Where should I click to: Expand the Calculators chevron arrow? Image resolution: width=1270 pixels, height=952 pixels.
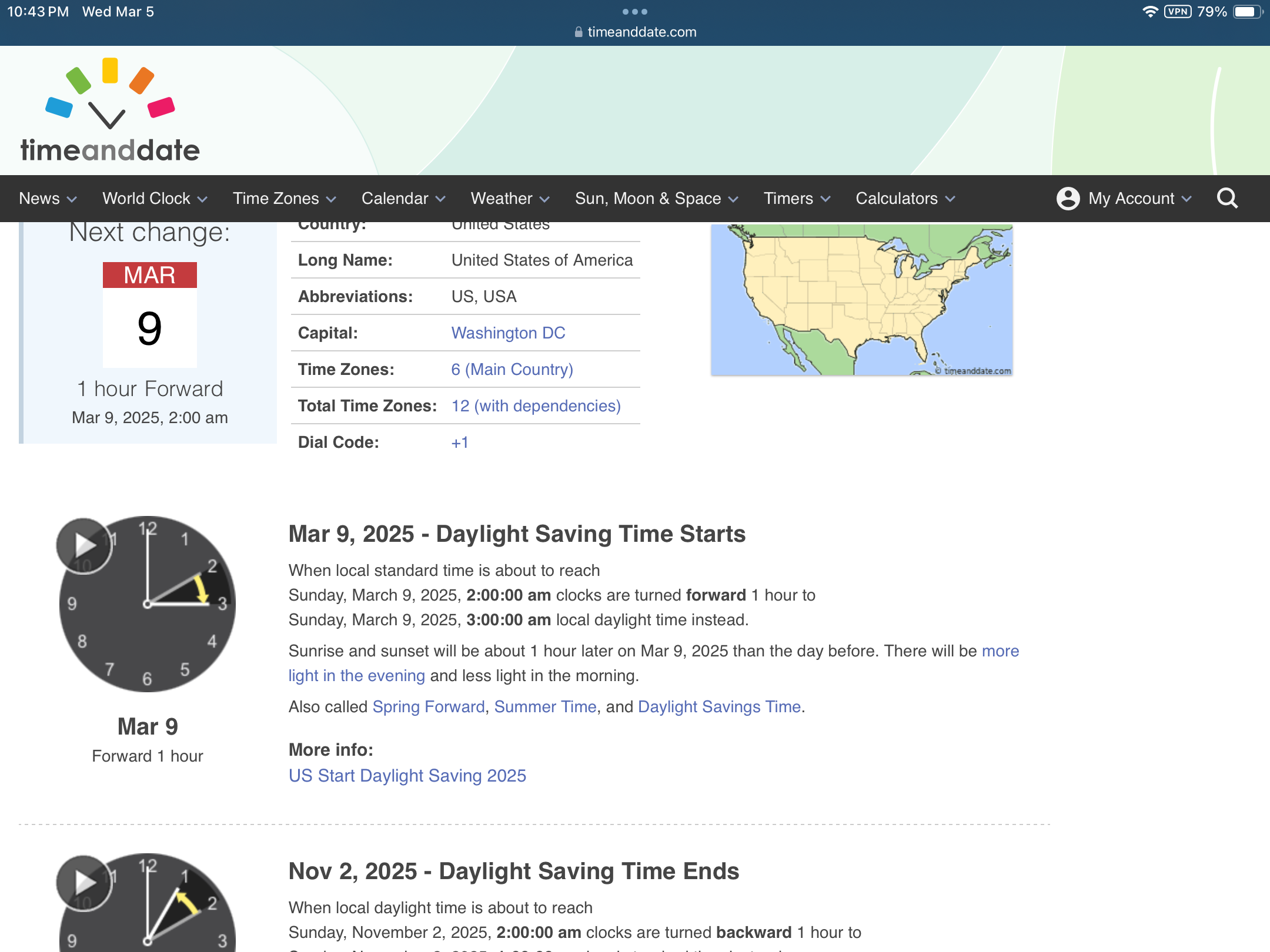(950, 200)
